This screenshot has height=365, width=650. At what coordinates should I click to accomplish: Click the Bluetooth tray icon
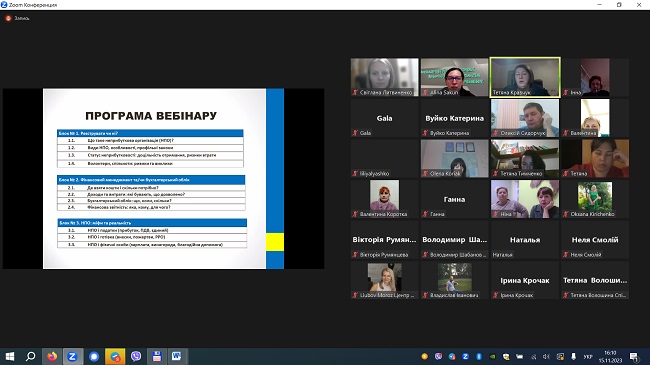click(x=479, y=356)
